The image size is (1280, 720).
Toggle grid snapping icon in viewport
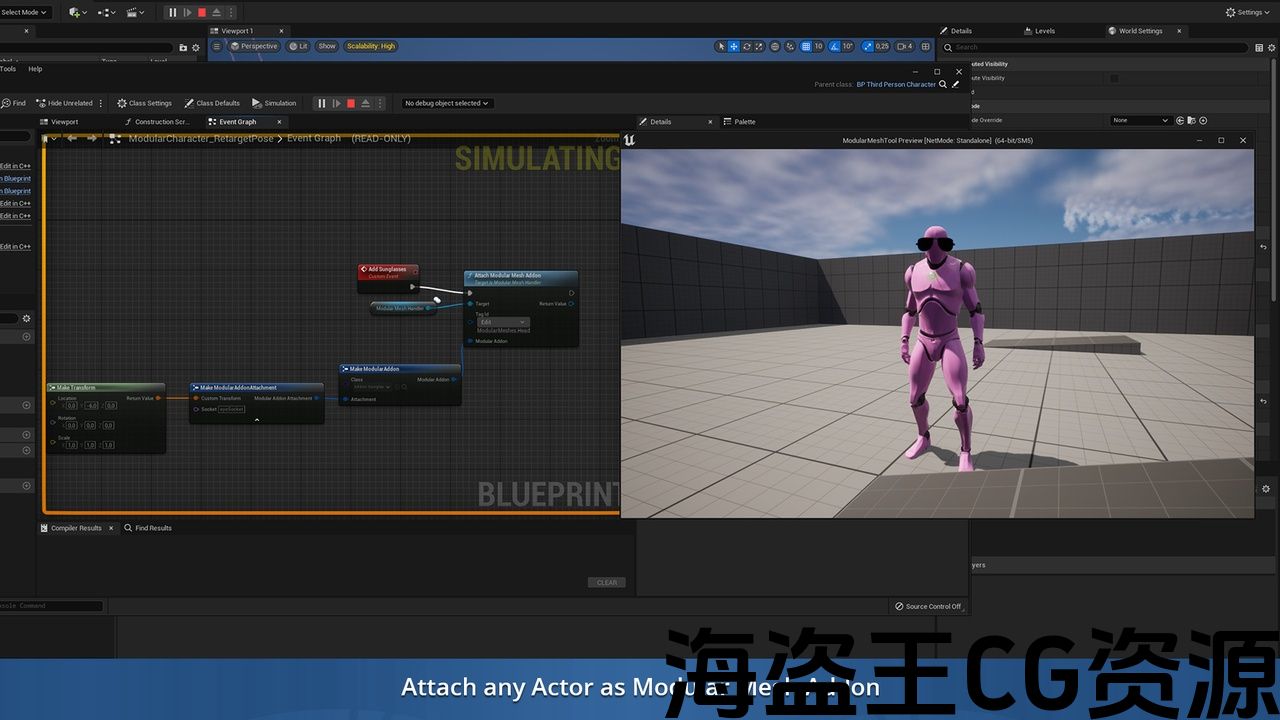805,46
